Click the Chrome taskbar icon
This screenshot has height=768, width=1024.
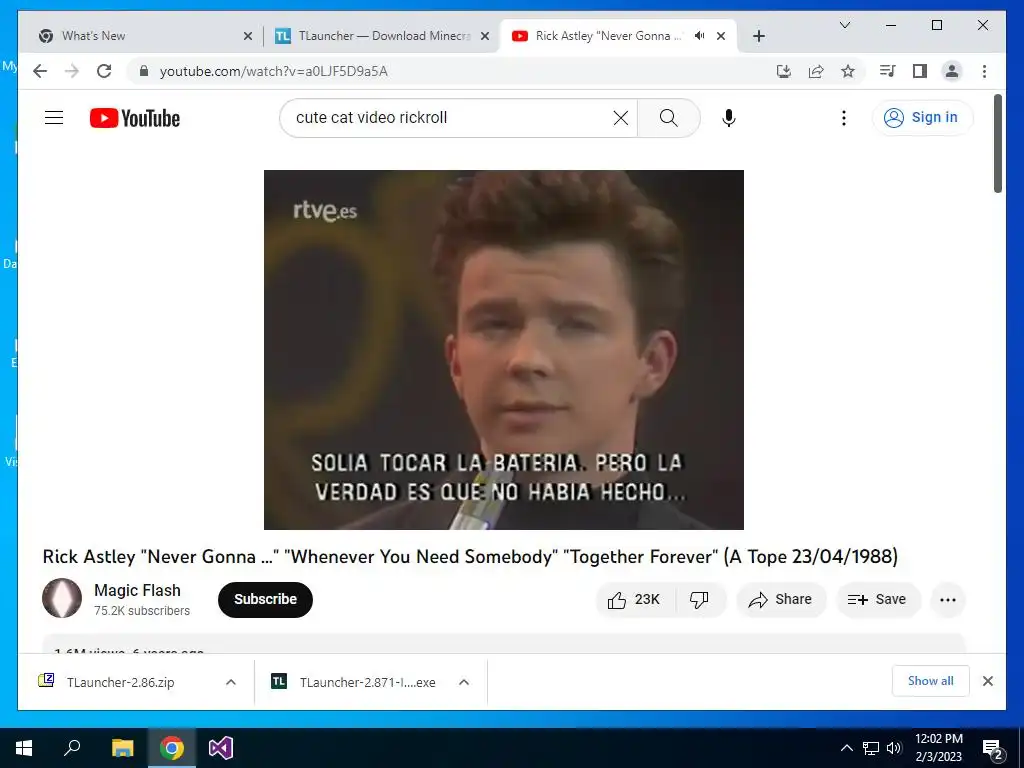(x=172, y=748)
